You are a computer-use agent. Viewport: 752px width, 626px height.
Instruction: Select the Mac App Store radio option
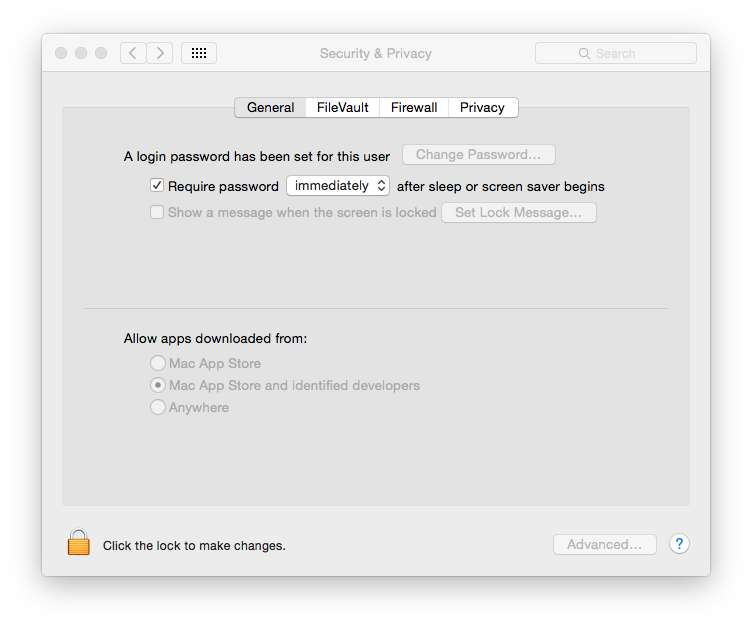click(158, 363)
